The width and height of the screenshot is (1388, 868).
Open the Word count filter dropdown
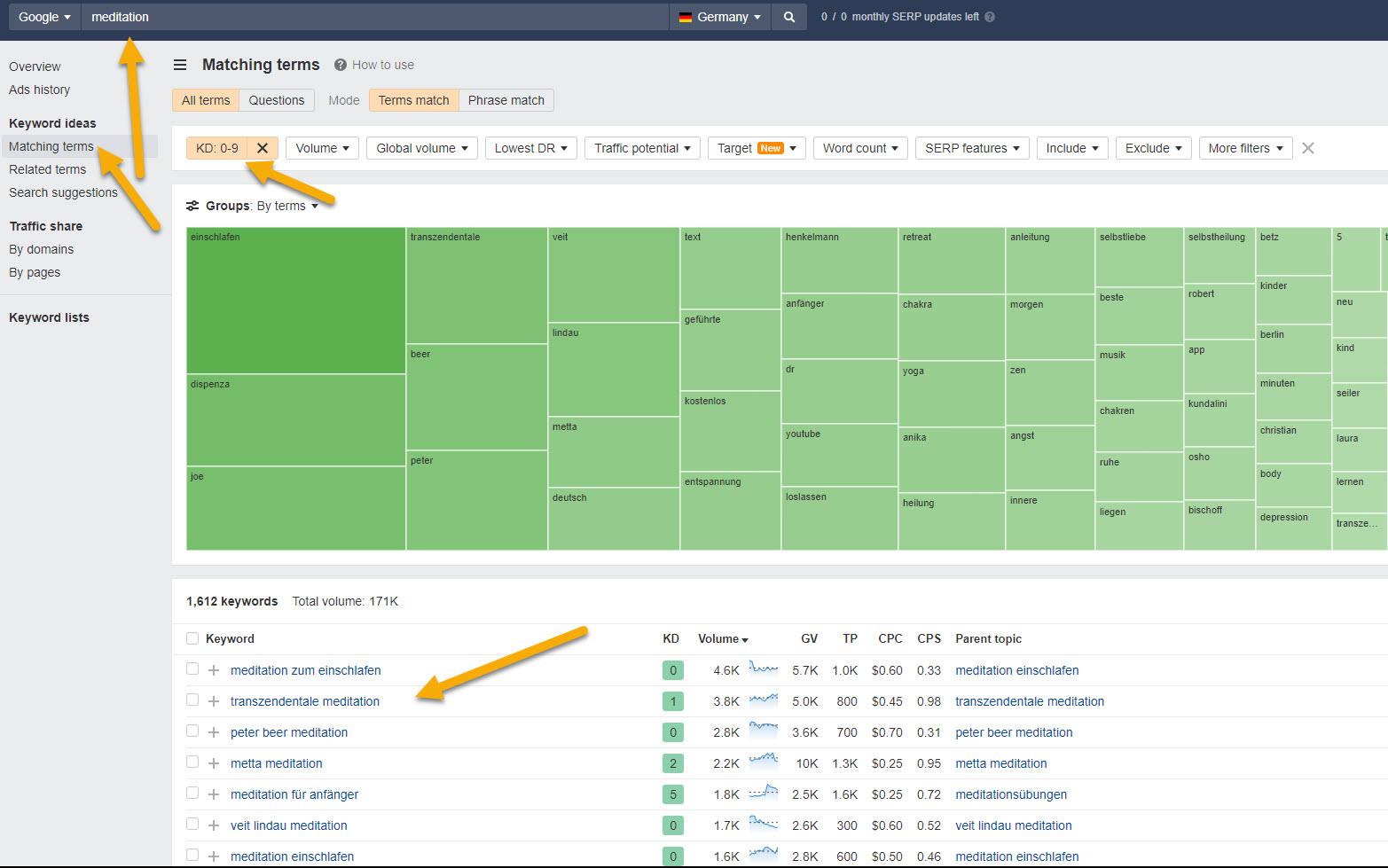coord(860,148)
